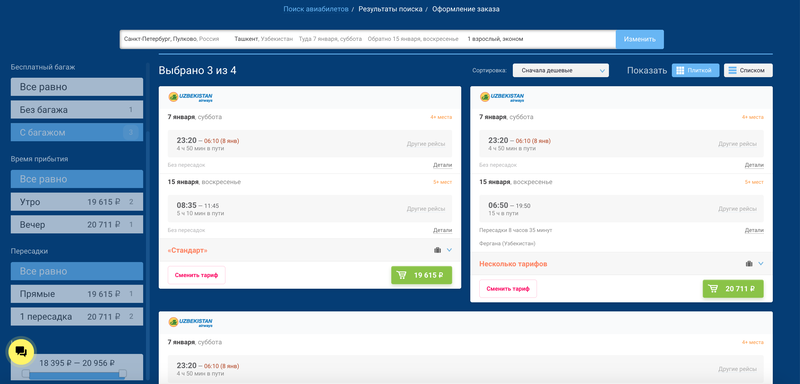Click Изменить to modify search
This screenshot has width=800, height=384.
[x=640, y=39]
